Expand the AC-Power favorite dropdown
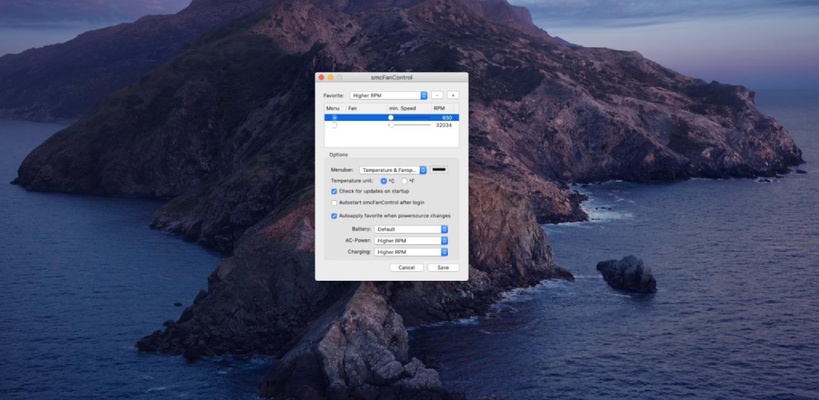The height and width of the screenshot is (400, 819). [x=410, y=240]
